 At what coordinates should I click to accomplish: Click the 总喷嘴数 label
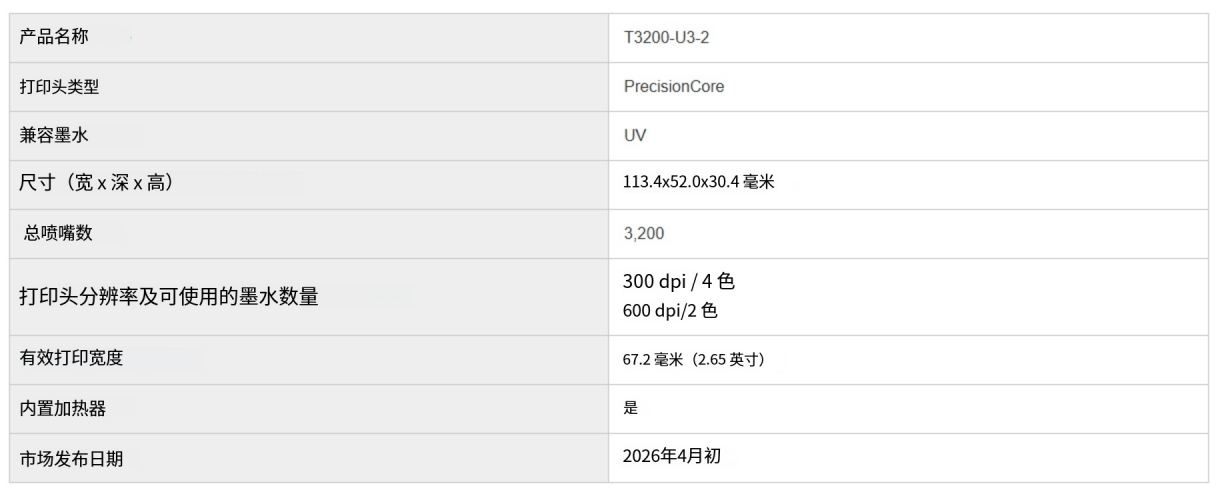(58, 234)
